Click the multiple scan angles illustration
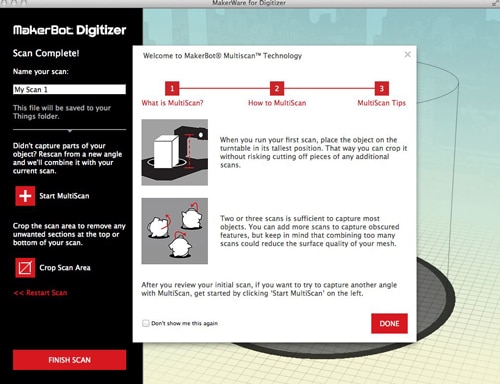 point(175,231)
